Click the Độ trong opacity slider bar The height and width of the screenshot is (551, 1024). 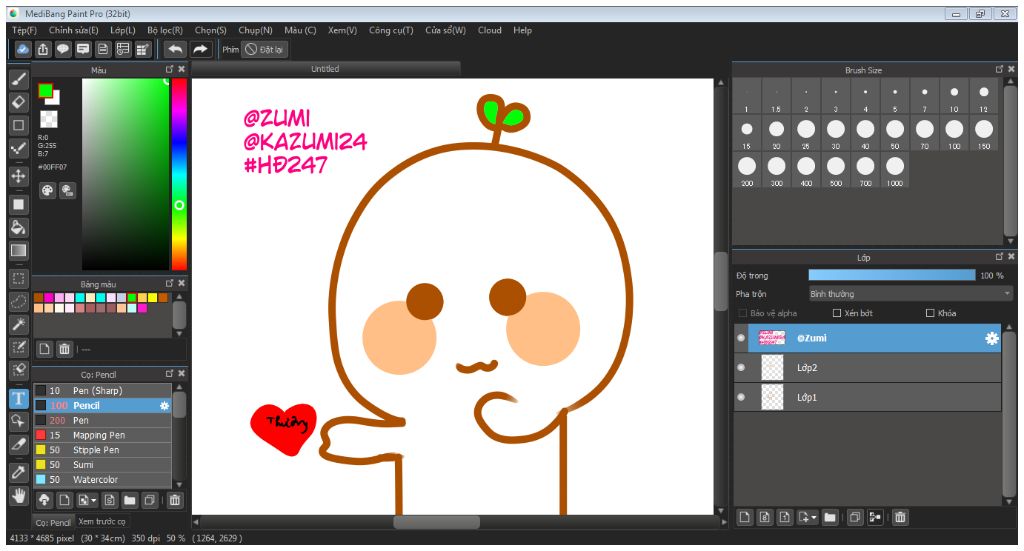pyautogui.click(x=891, y=276)
